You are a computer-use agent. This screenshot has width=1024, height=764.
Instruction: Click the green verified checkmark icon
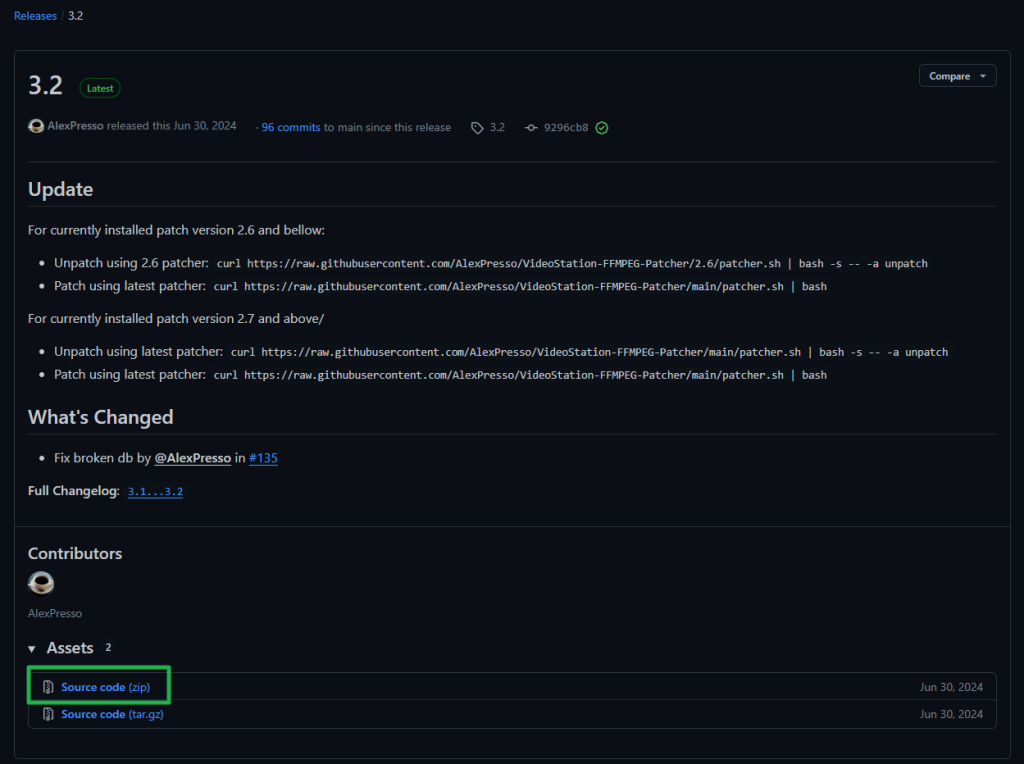tap(602, 128)
